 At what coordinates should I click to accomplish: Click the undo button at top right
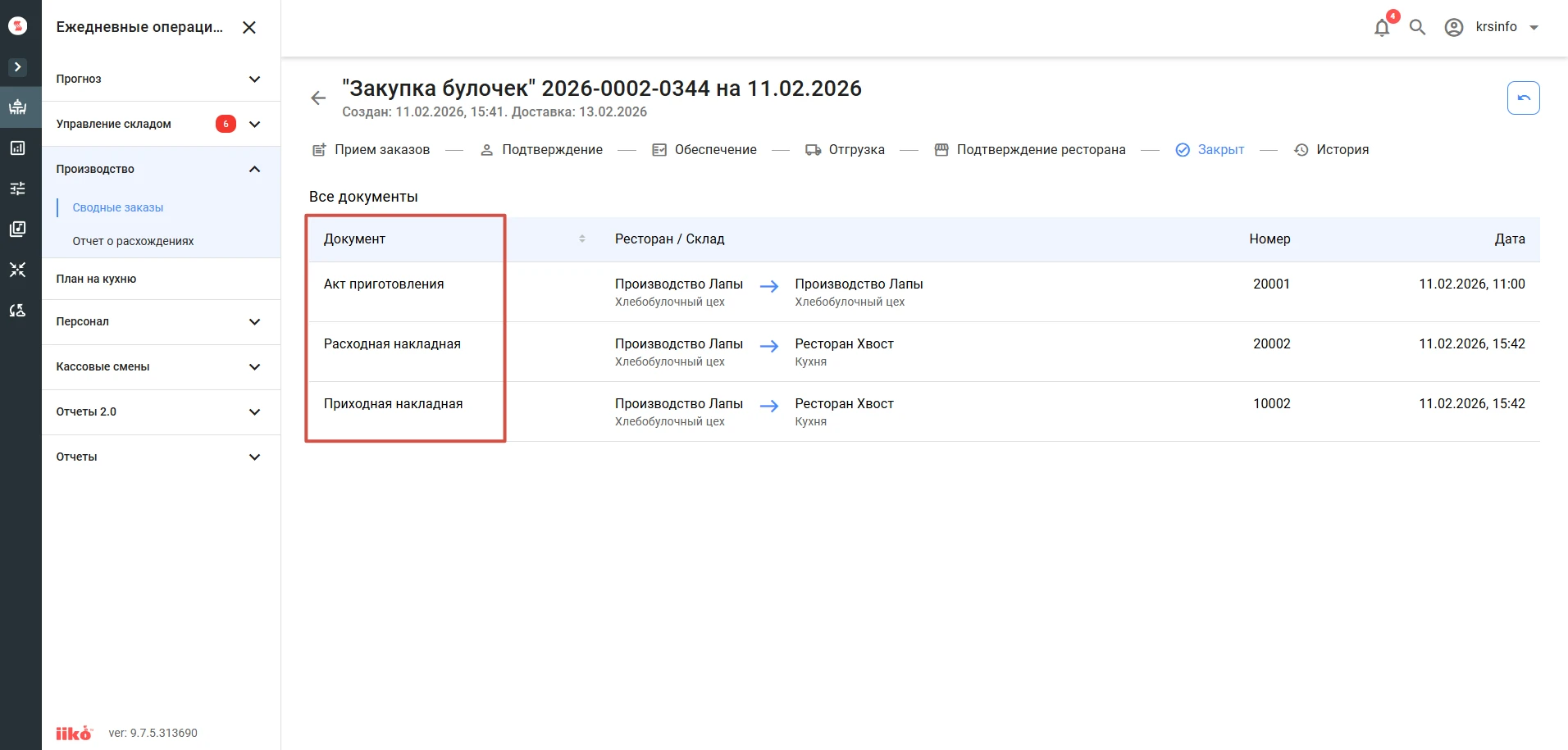[1523, 98]
